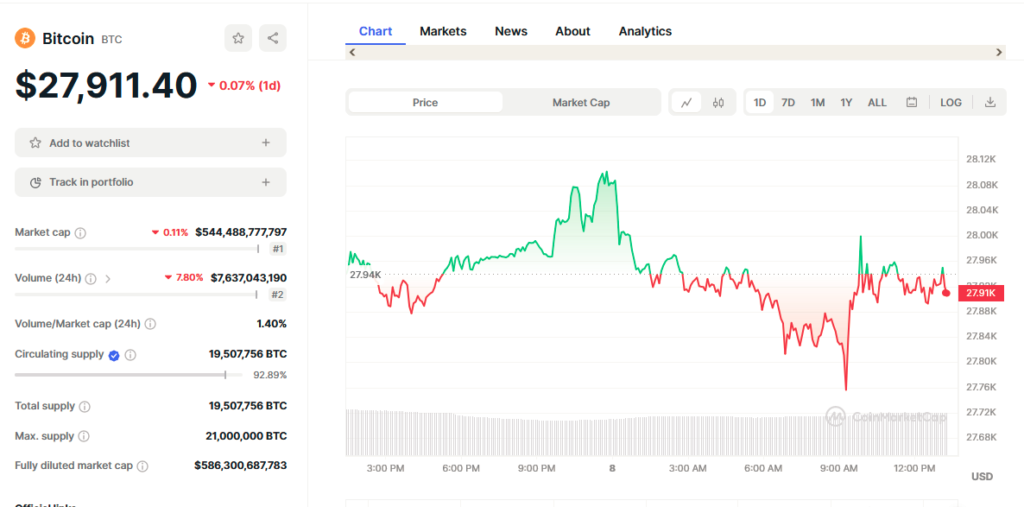Open the Markets tab

click(443, 31)
